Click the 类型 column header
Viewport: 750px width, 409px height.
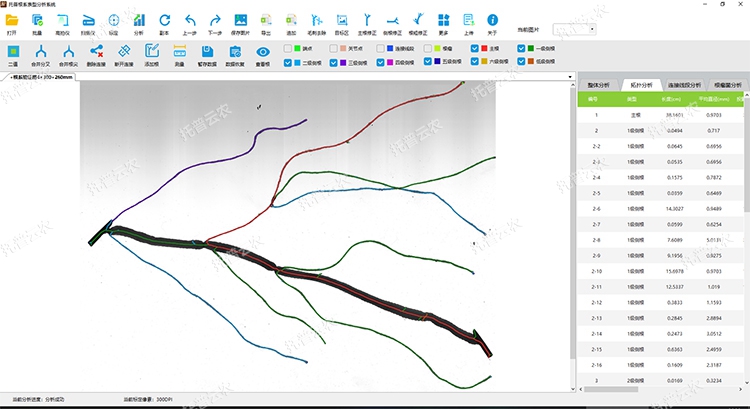(x=632, y=99)
